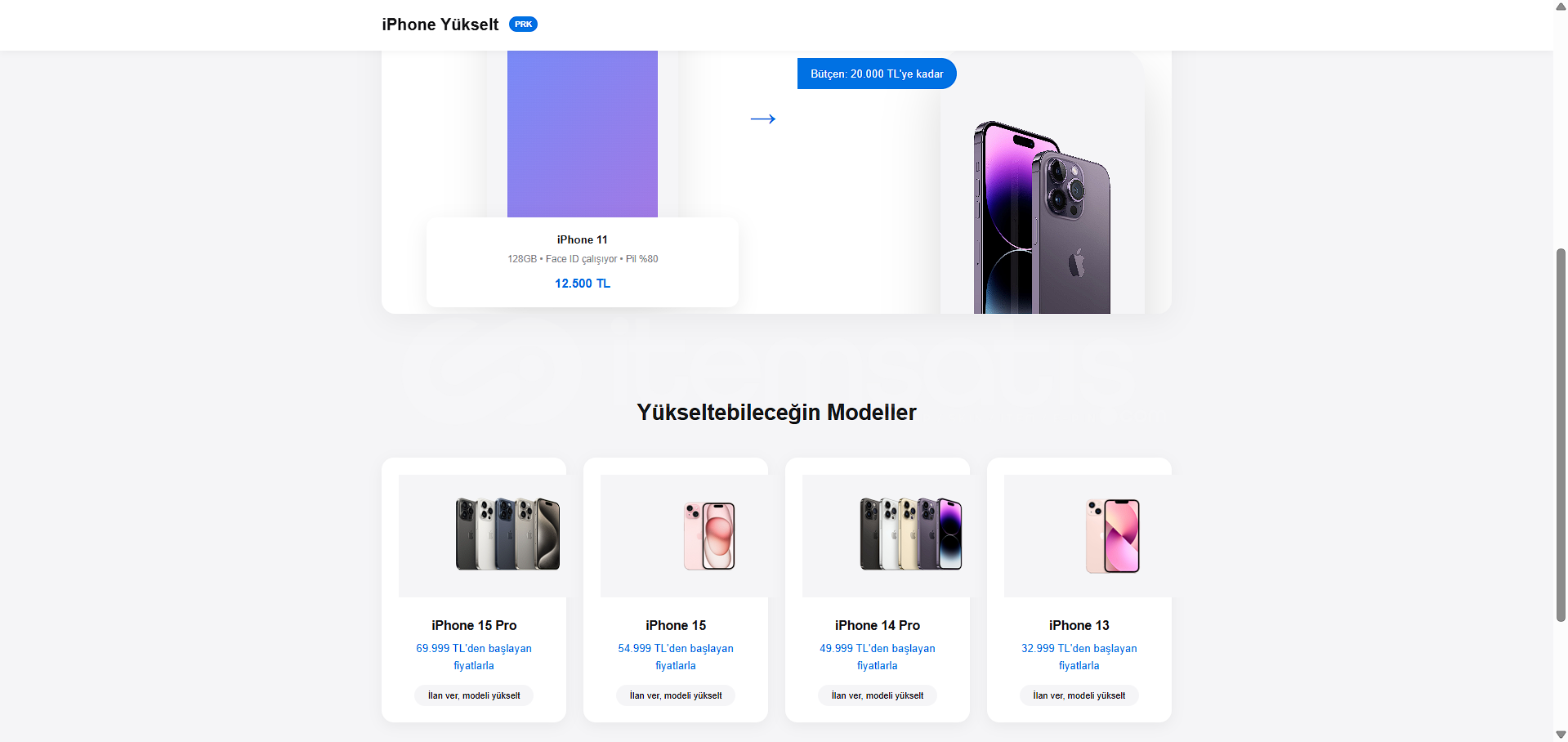Click the iPhone 14 Pro lineup image
This screenshot has width=1568, height=742.
(911, 534)
